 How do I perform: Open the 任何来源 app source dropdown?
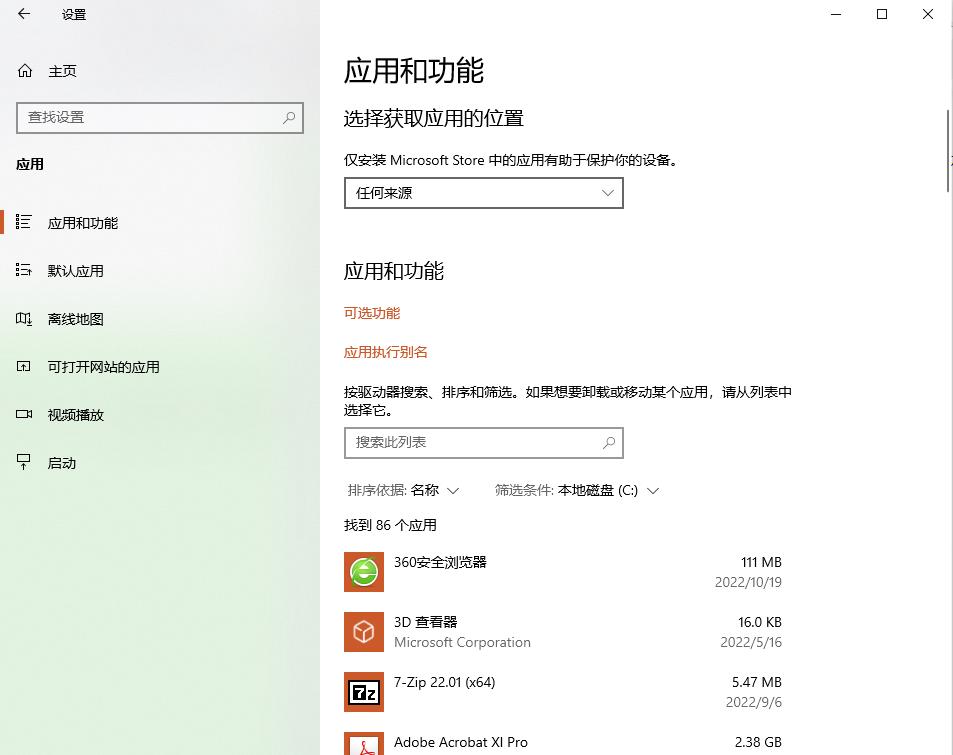[x=483, y=192]
